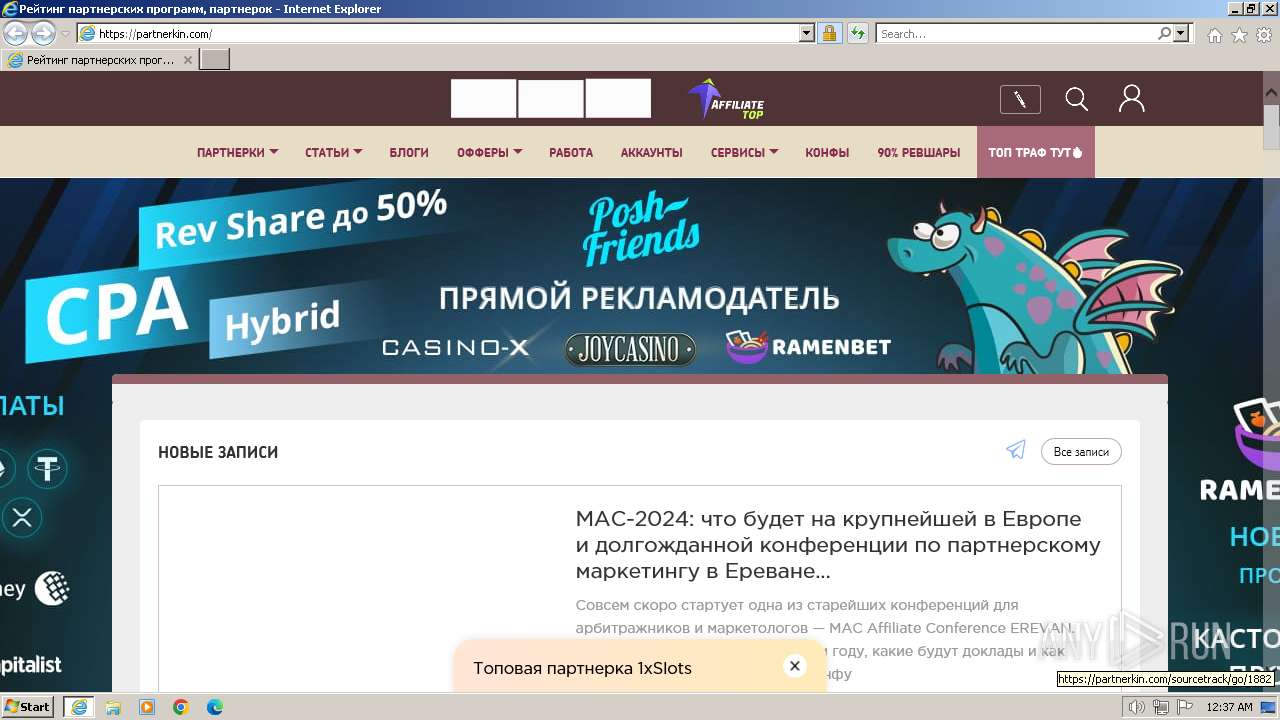Open File Explorer folder from taskbar
The height and width of the screenshot is (720, 1280).
[113, 707]
